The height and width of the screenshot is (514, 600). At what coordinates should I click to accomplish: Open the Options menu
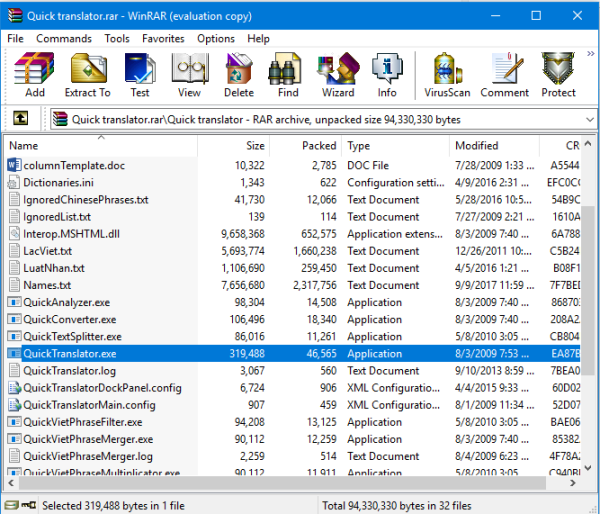click(x=216, y=39)
